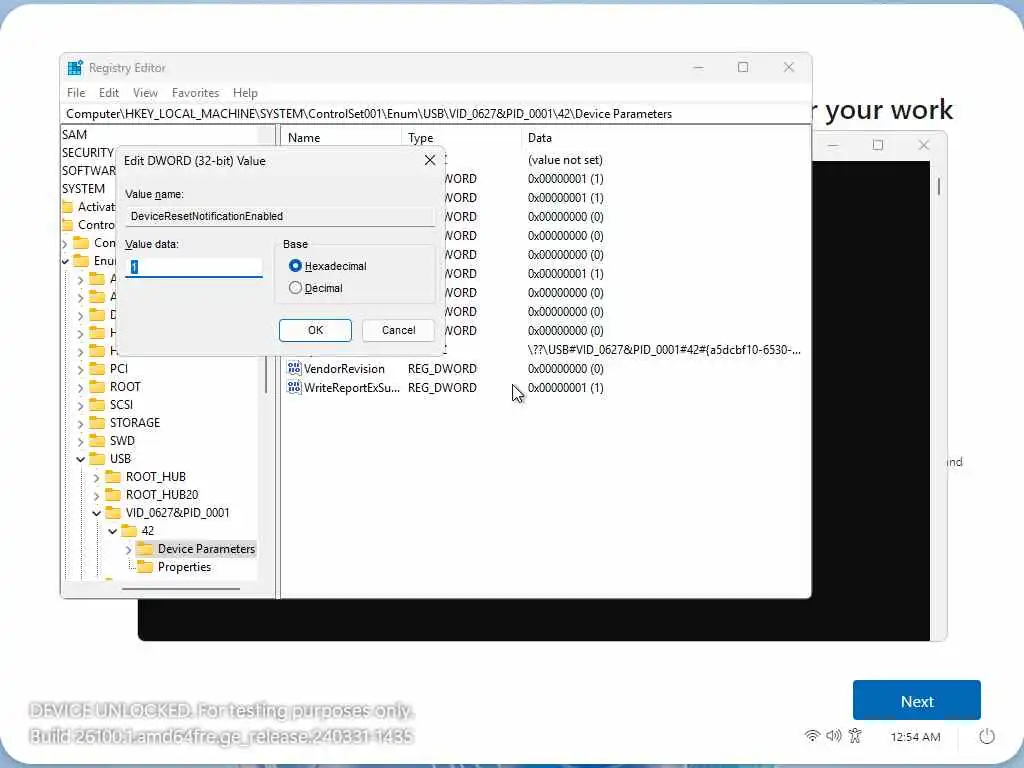The height and width of the screenshot is (768, 1024).
Task: Click the ROOT_HUB20 folder icon
Action: click(113, 494)
